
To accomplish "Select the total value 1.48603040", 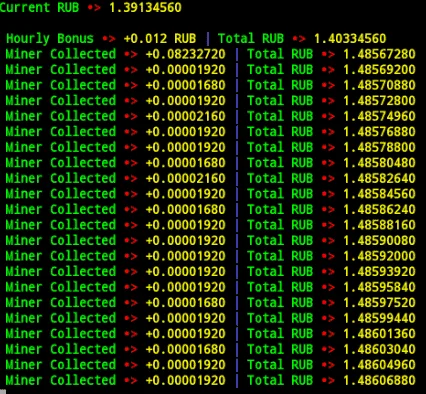I will [x=379, y=349].
